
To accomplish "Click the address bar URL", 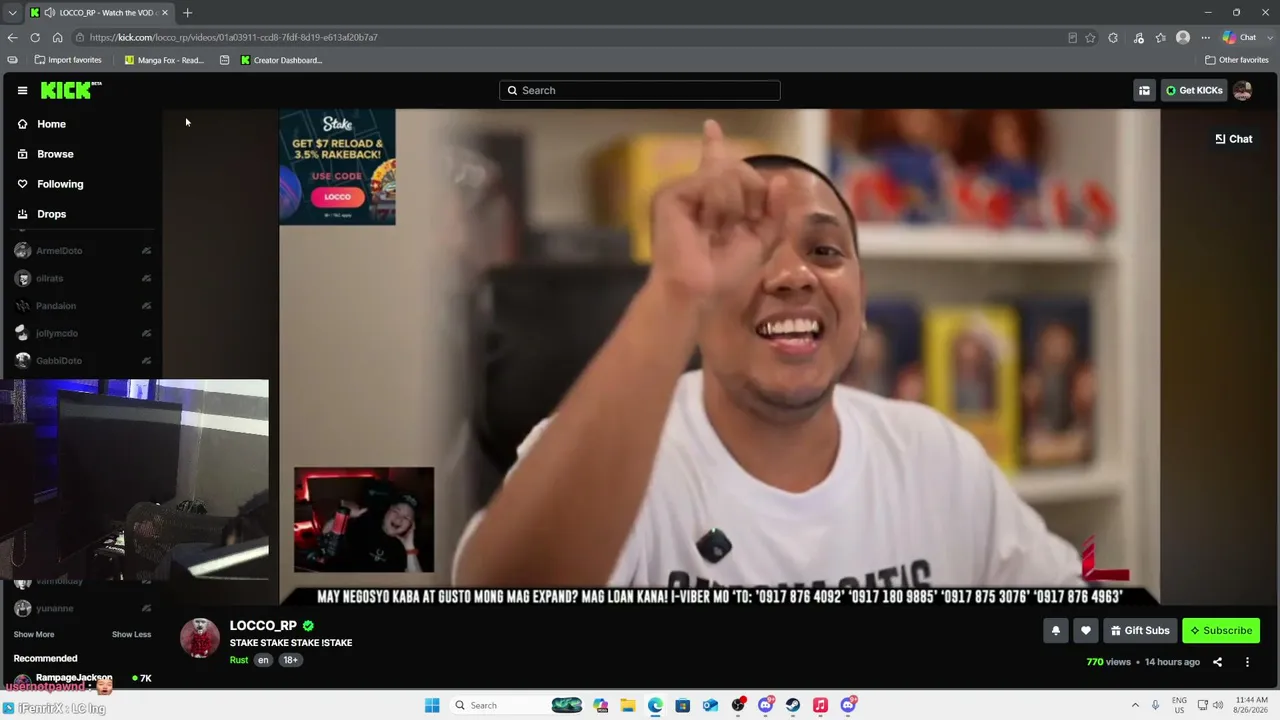I will click(233, 38).
